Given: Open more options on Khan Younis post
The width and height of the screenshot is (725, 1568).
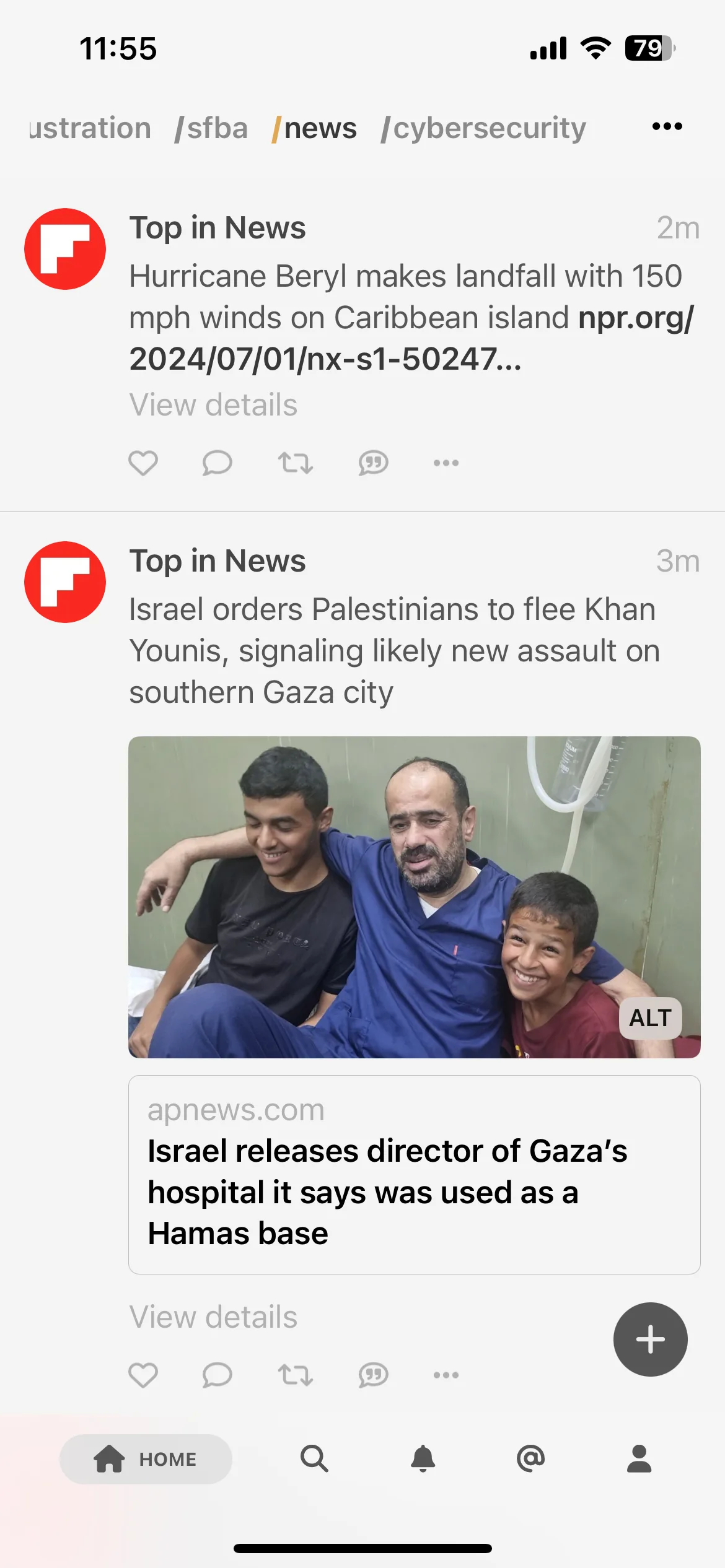Looking at the screenshot, I should 446,1375.
